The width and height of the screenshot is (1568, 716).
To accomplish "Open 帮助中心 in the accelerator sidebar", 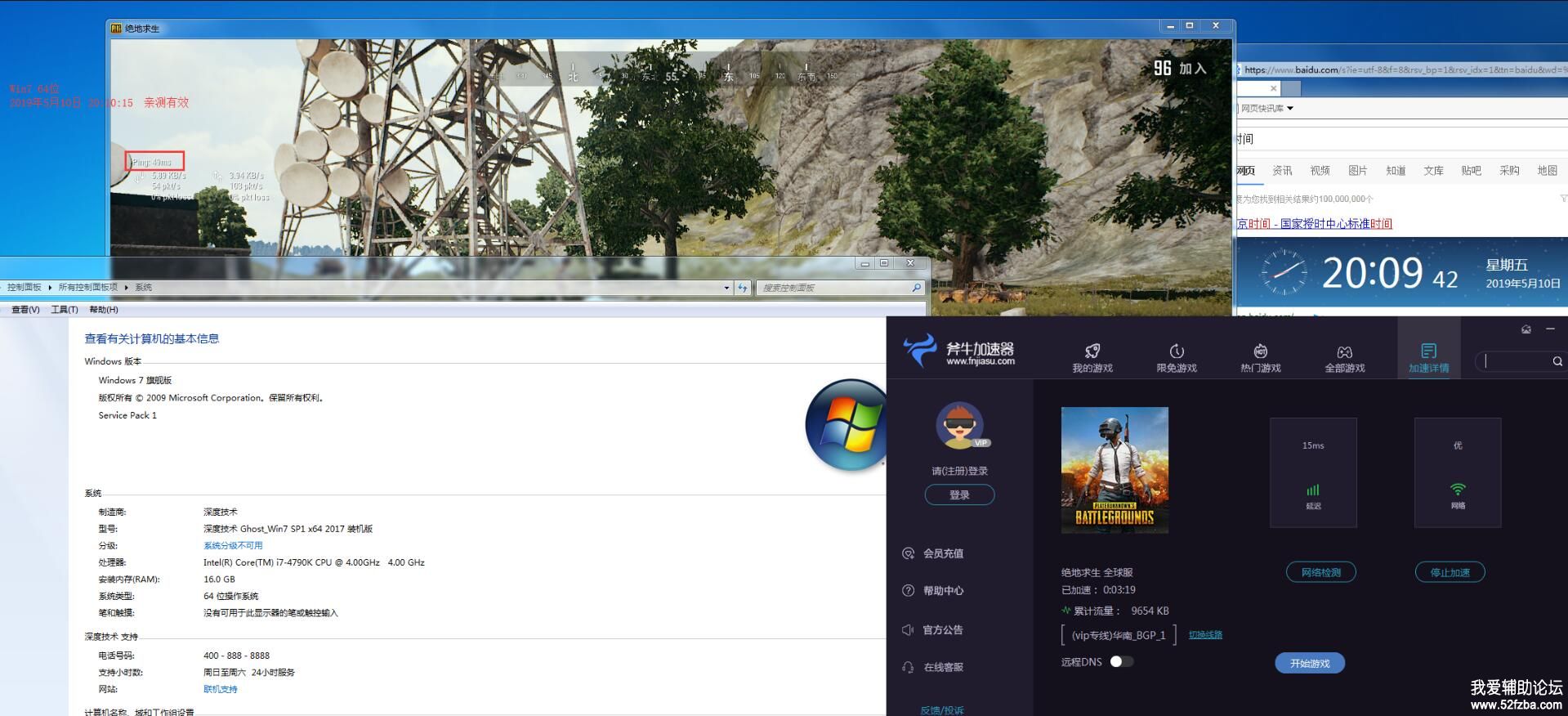I will [x=932, y=591].
